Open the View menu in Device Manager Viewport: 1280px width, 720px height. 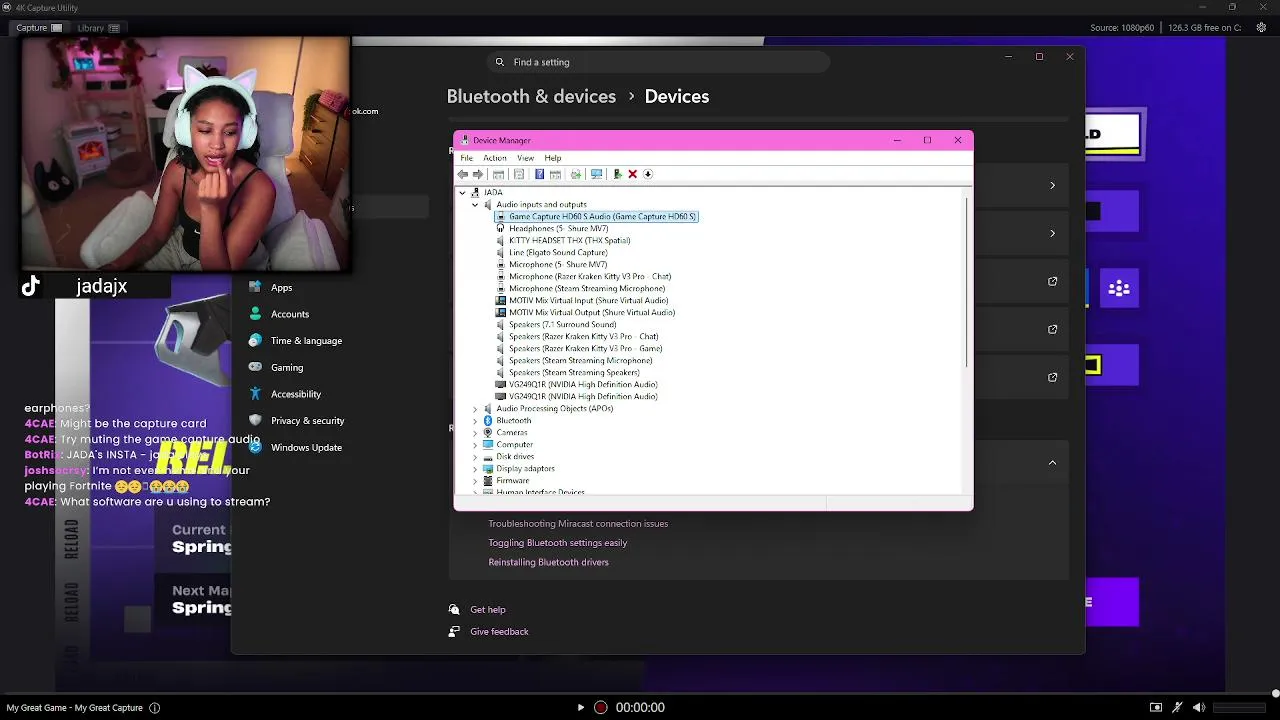(x=525, y=158)
